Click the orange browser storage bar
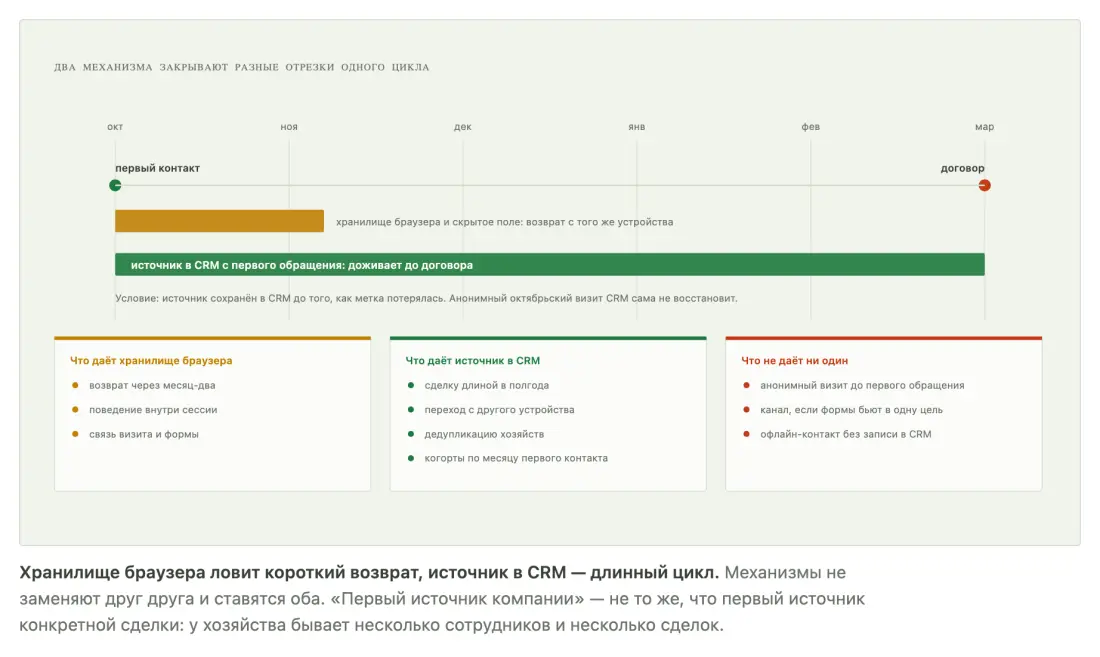The image size is (1100, 657). point(220,221)
